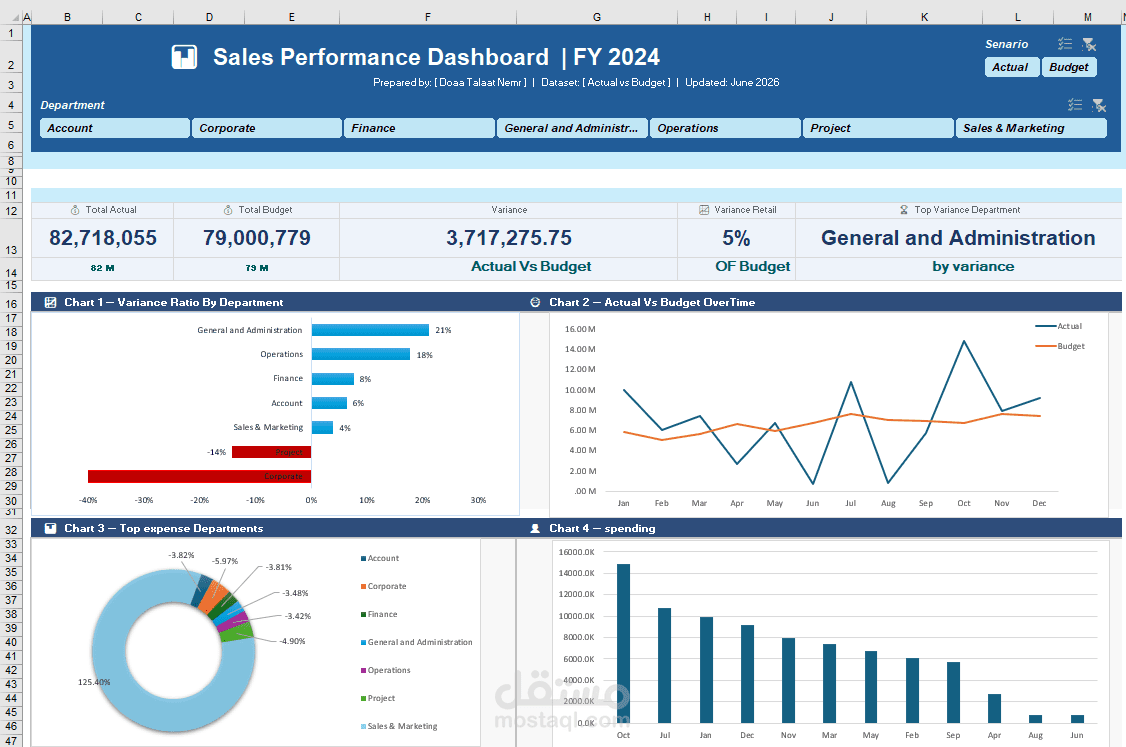Click the Chart 3 header icon
The height and width of the screenshot is (747, 1126).
(50, 528)
